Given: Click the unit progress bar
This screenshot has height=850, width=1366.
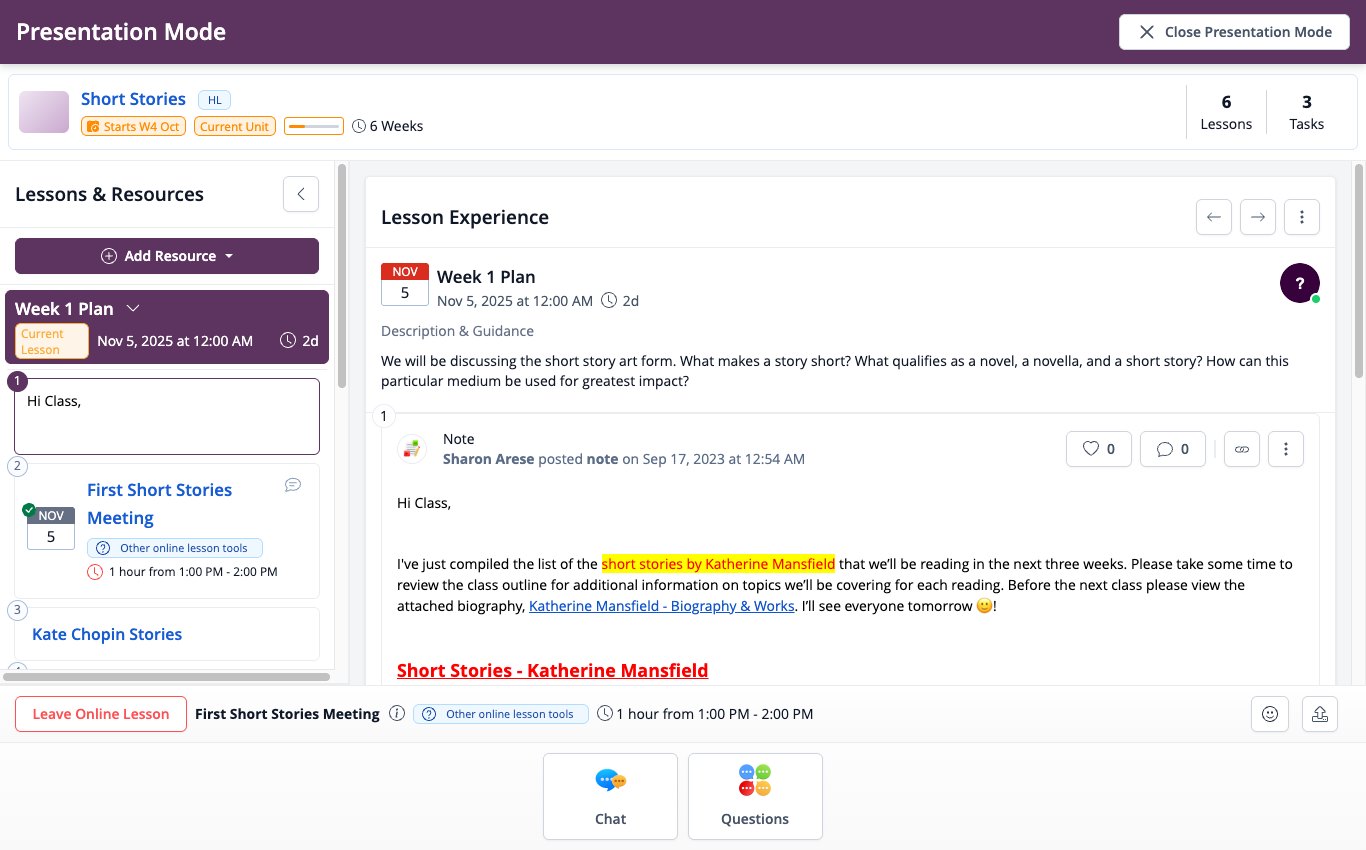Looking at the screenshot, I should 314,126.
